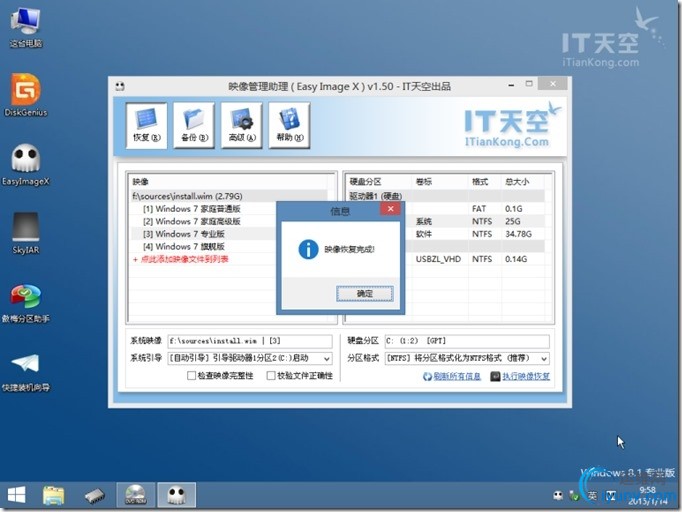Click red 点此添加映像文件到列表 entry

pyautogui.click(x=181, y=259)
